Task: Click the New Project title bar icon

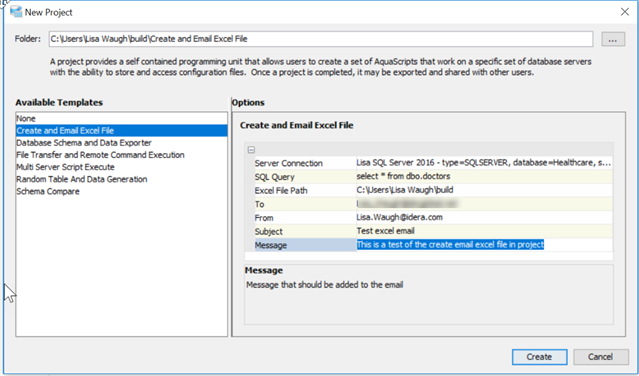Action: point(16,12)
